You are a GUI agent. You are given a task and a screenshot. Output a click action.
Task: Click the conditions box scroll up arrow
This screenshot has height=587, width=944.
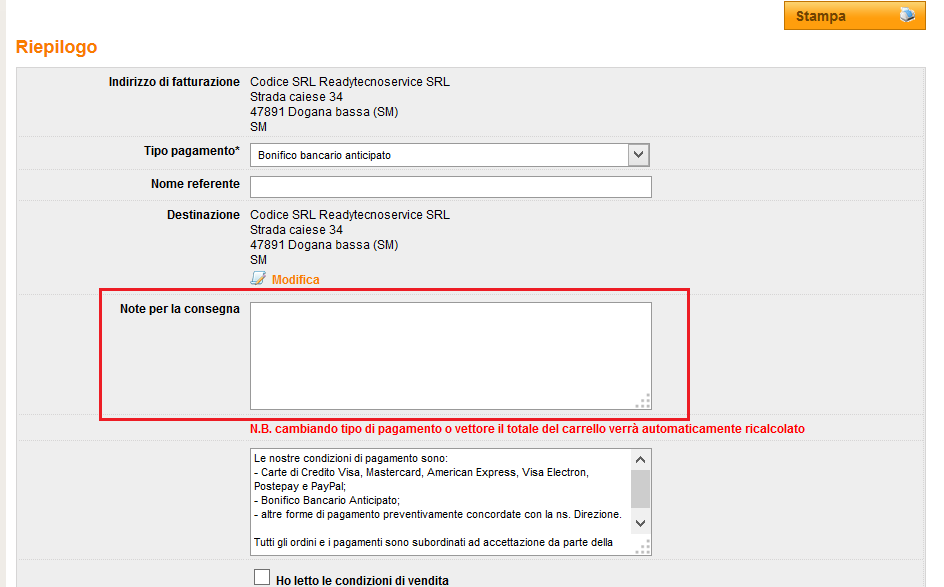[641, 460]
